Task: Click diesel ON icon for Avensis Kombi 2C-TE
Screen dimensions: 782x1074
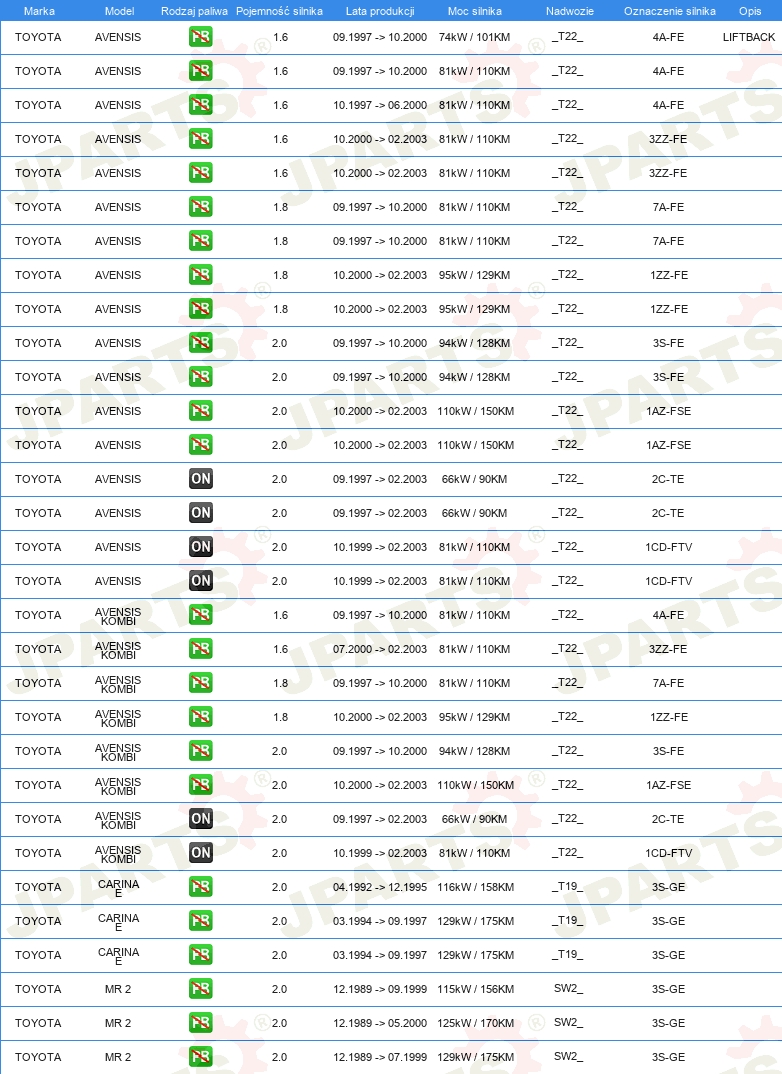Action: coord(201,819)
